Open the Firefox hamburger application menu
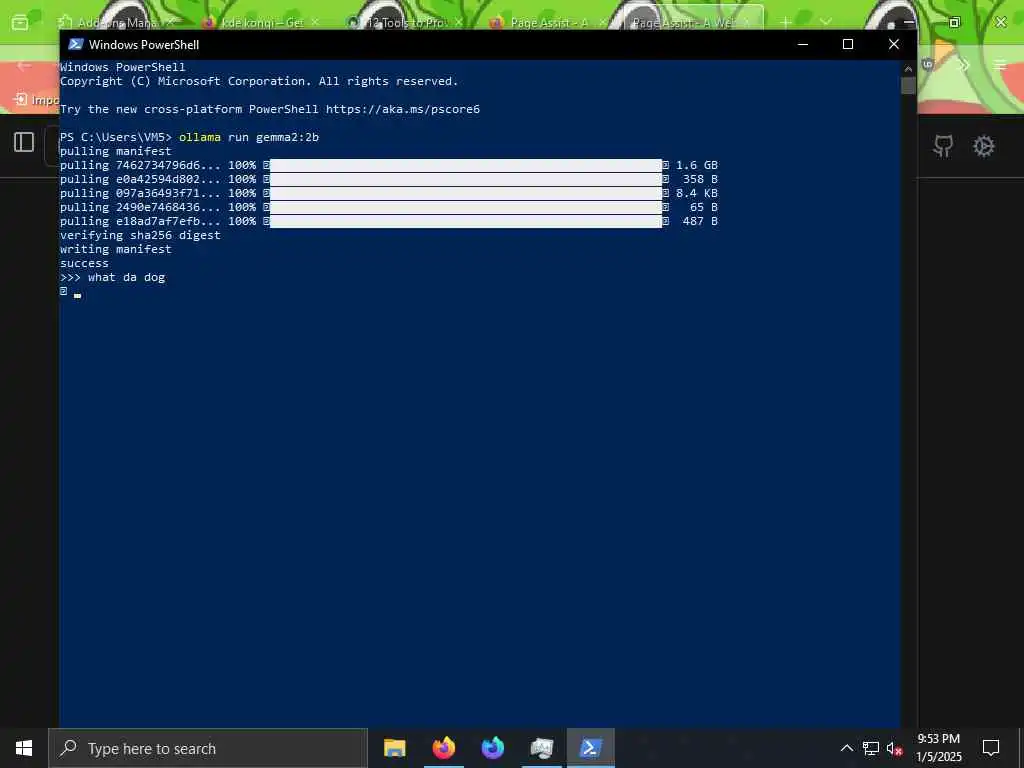 (1000, 65)
